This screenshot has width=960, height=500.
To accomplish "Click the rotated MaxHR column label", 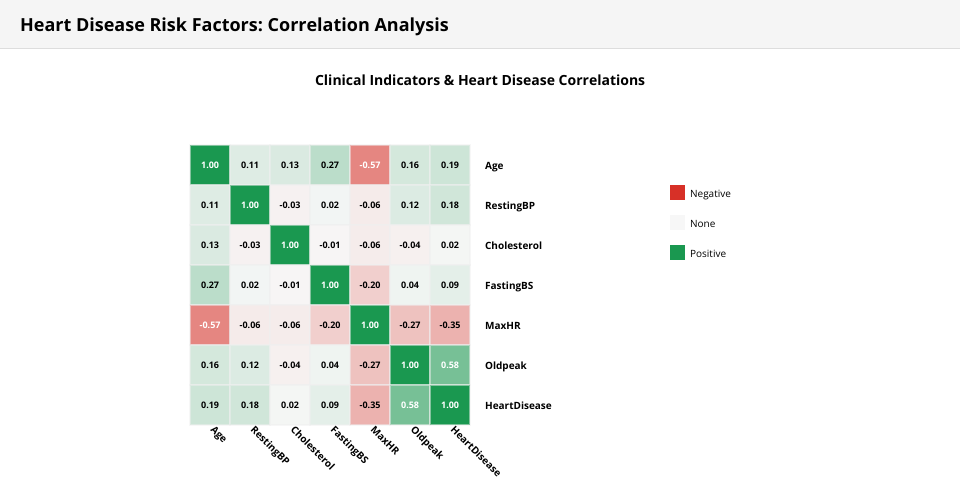I will click(384, 441).
